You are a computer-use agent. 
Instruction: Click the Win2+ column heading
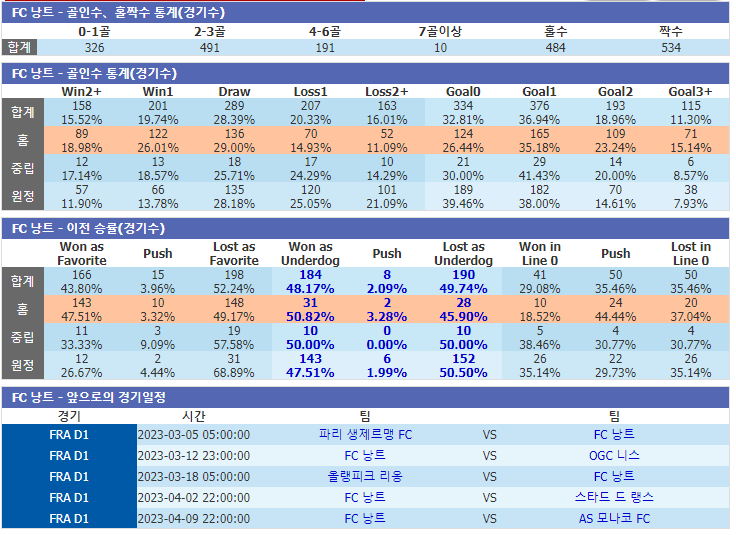82,92
